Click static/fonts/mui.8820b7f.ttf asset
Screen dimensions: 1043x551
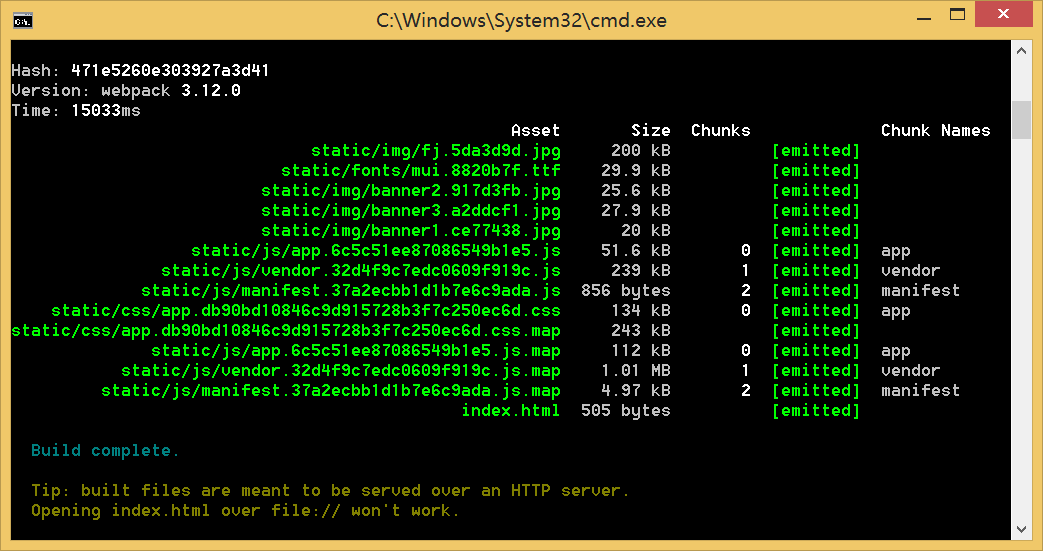click(x=420, y=170)
